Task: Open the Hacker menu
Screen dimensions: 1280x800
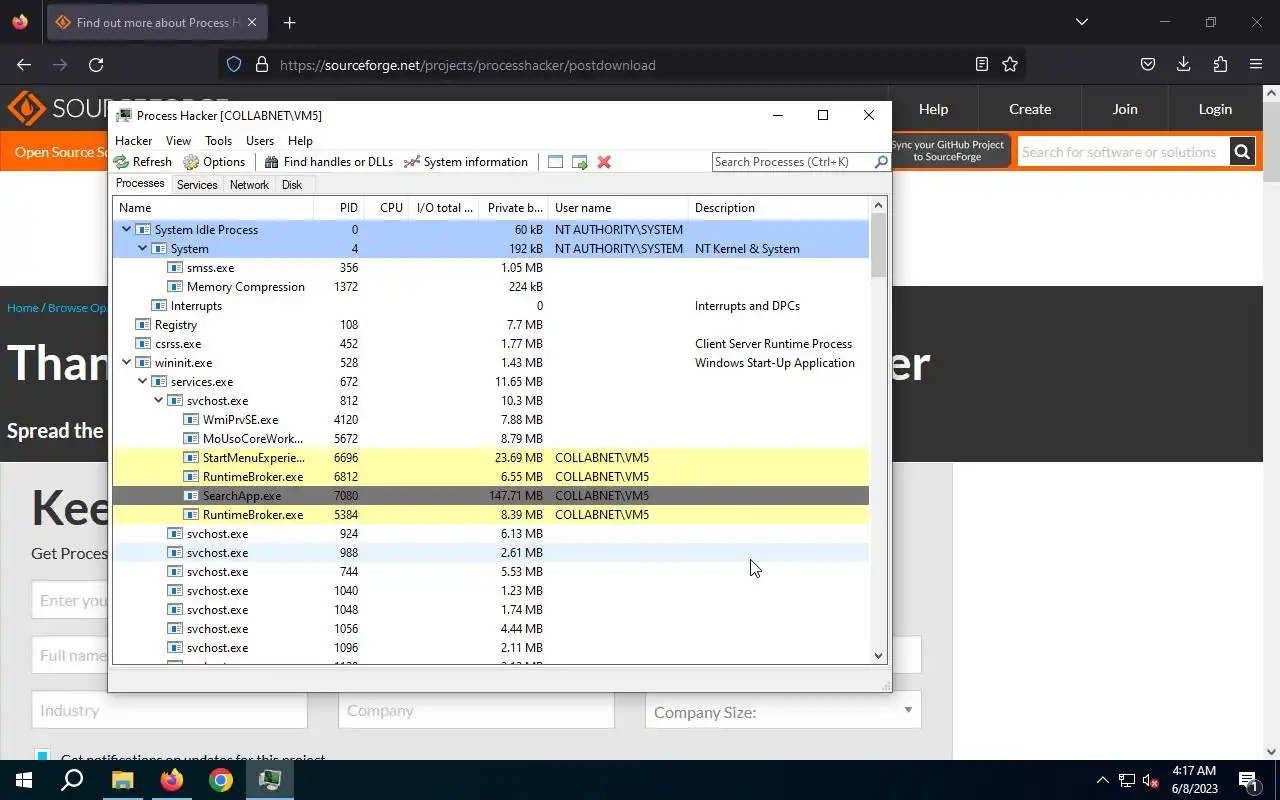Action: (x=133, y=141)
